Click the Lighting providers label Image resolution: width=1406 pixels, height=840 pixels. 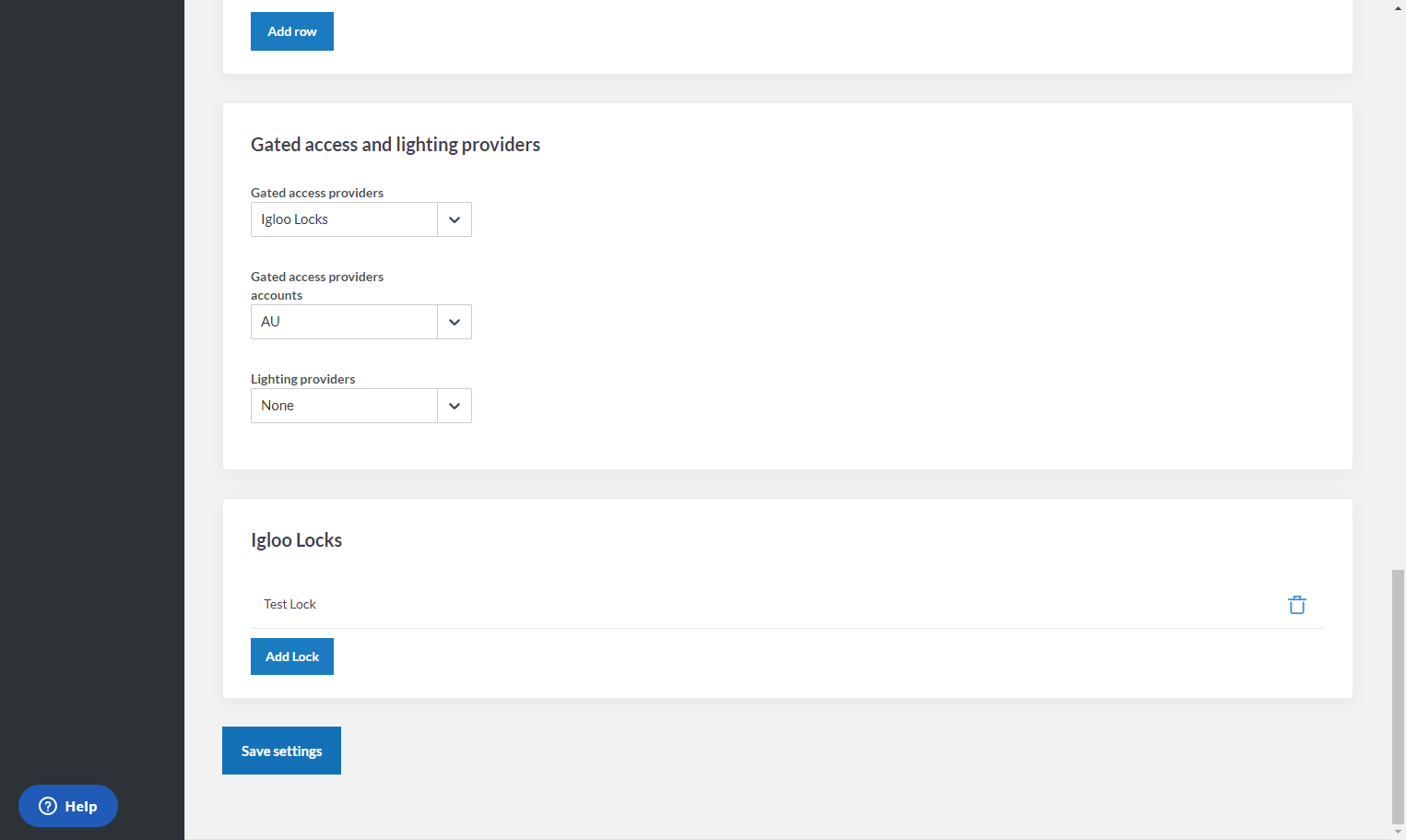302,379
